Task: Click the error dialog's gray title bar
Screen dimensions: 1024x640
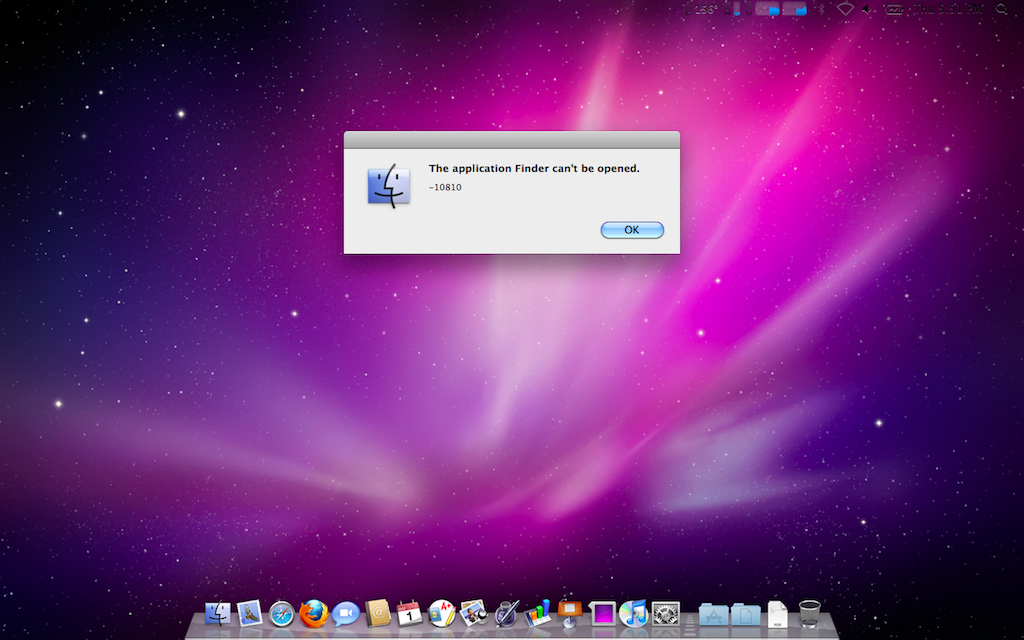Action: pos(512,140)
